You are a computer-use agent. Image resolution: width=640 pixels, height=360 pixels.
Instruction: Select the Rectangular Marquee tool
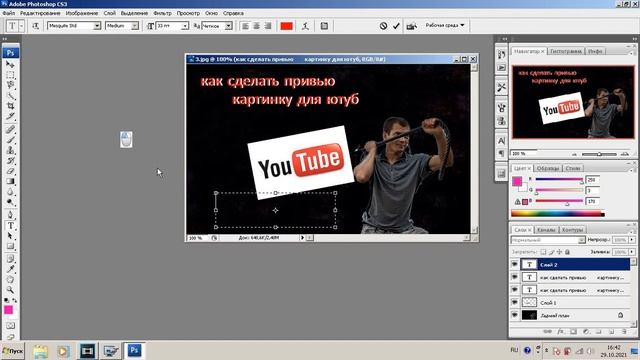(x=10, y=75)
